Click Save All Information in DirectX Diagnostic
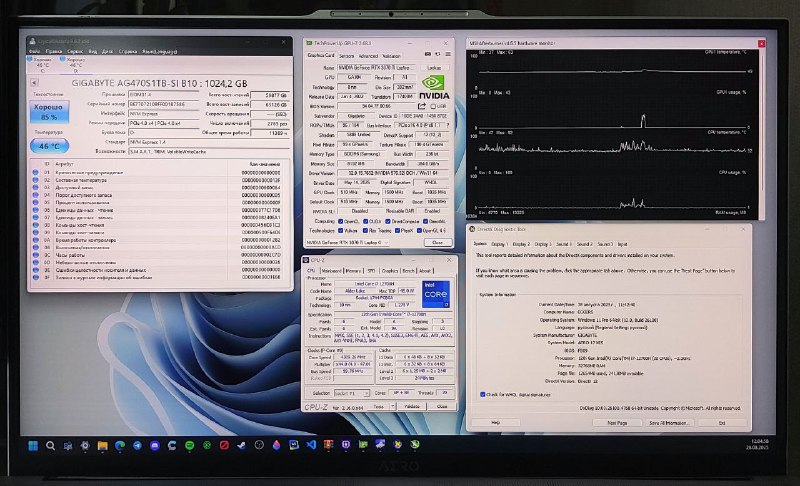800x486 pixels. coord(669,423)
